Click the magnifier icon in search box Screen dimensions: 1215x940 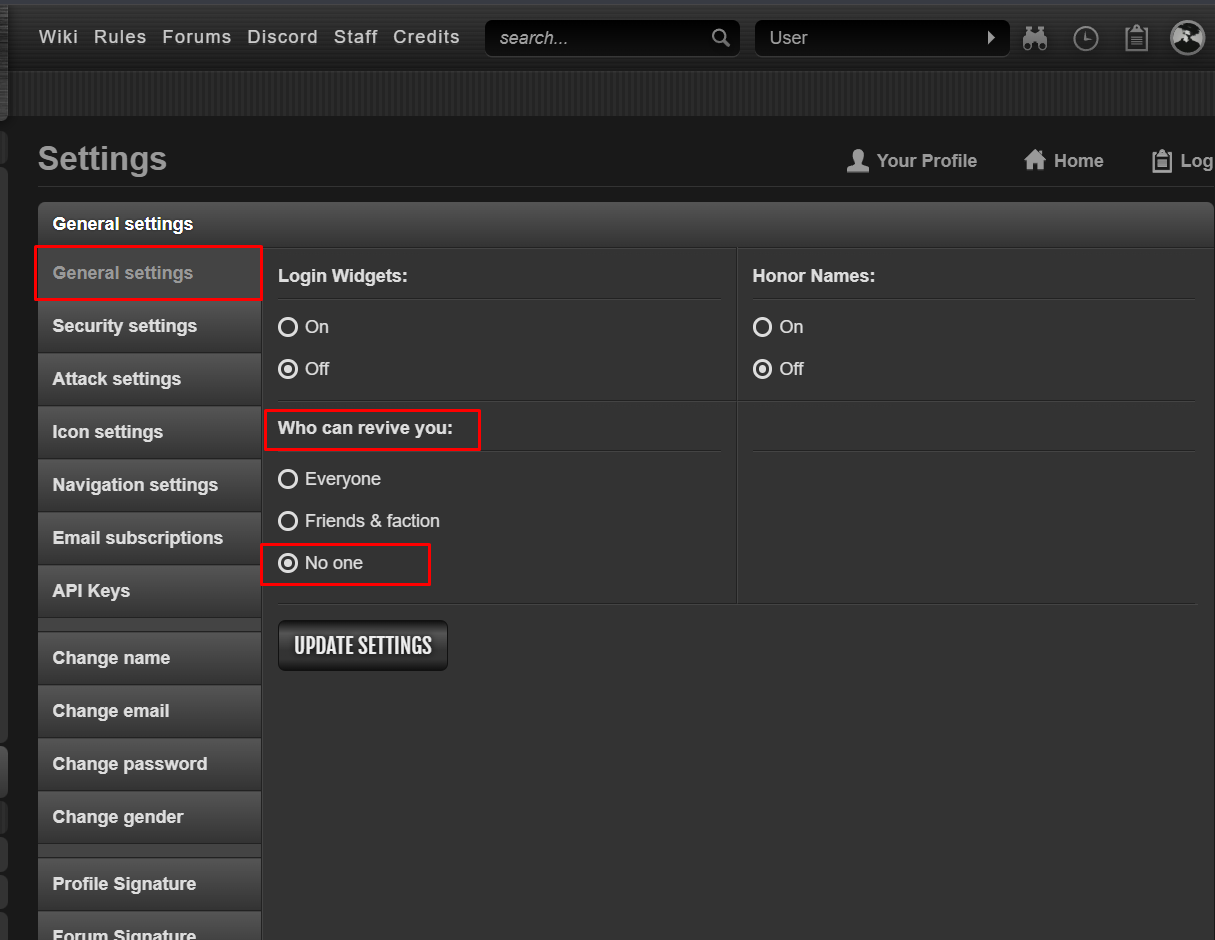pos(721,38)
